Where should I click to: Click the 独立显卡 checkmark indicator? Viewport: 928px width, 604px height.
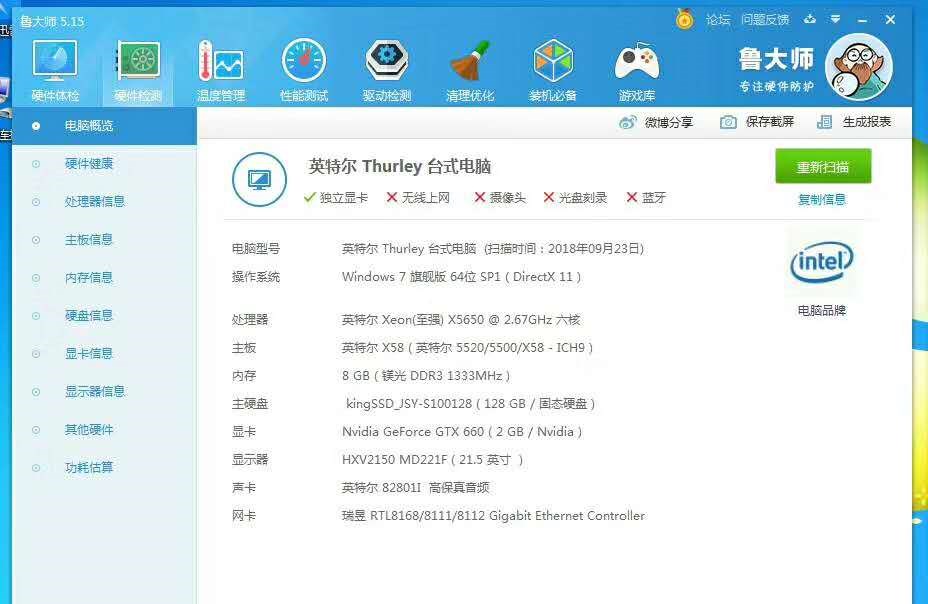(x=336, y=198)
